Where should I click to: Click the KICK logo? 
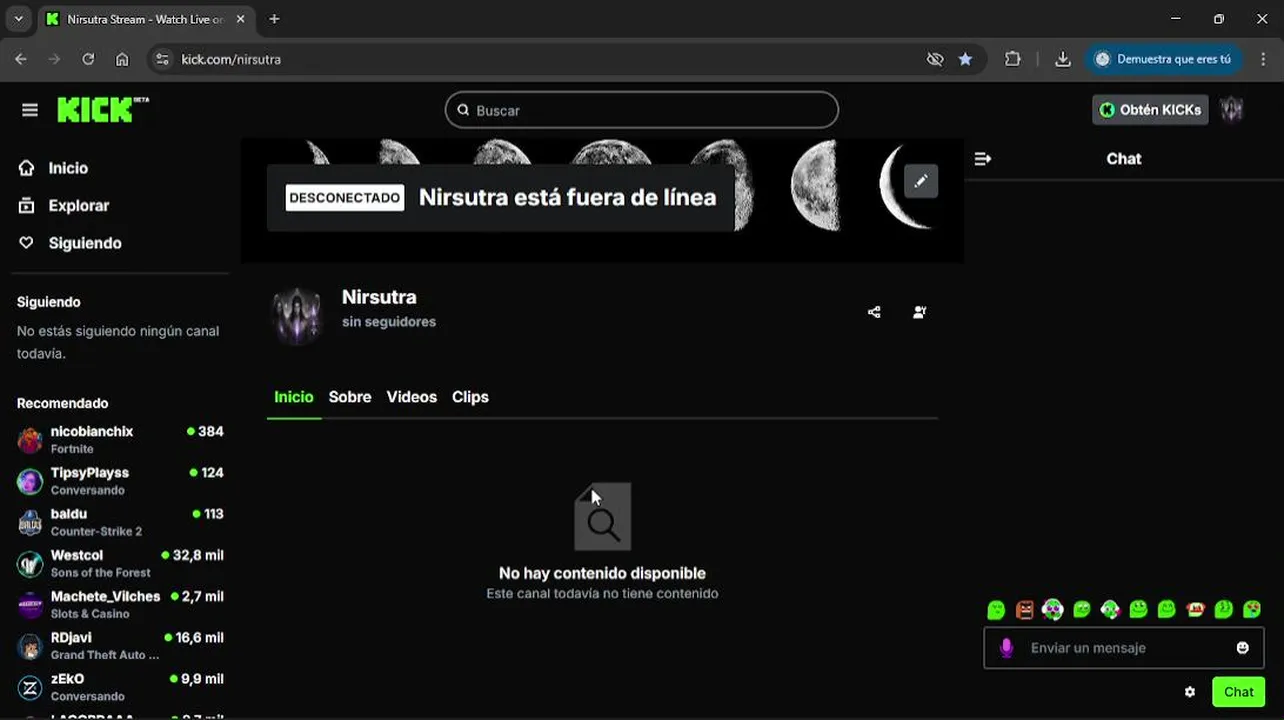[103, 109]
